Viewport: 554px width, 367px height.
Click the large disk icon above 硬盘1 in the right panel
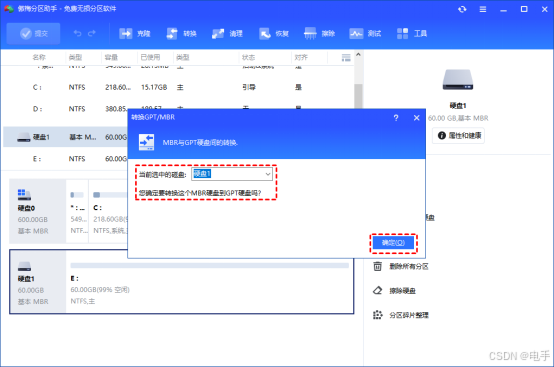click(458, 80)
